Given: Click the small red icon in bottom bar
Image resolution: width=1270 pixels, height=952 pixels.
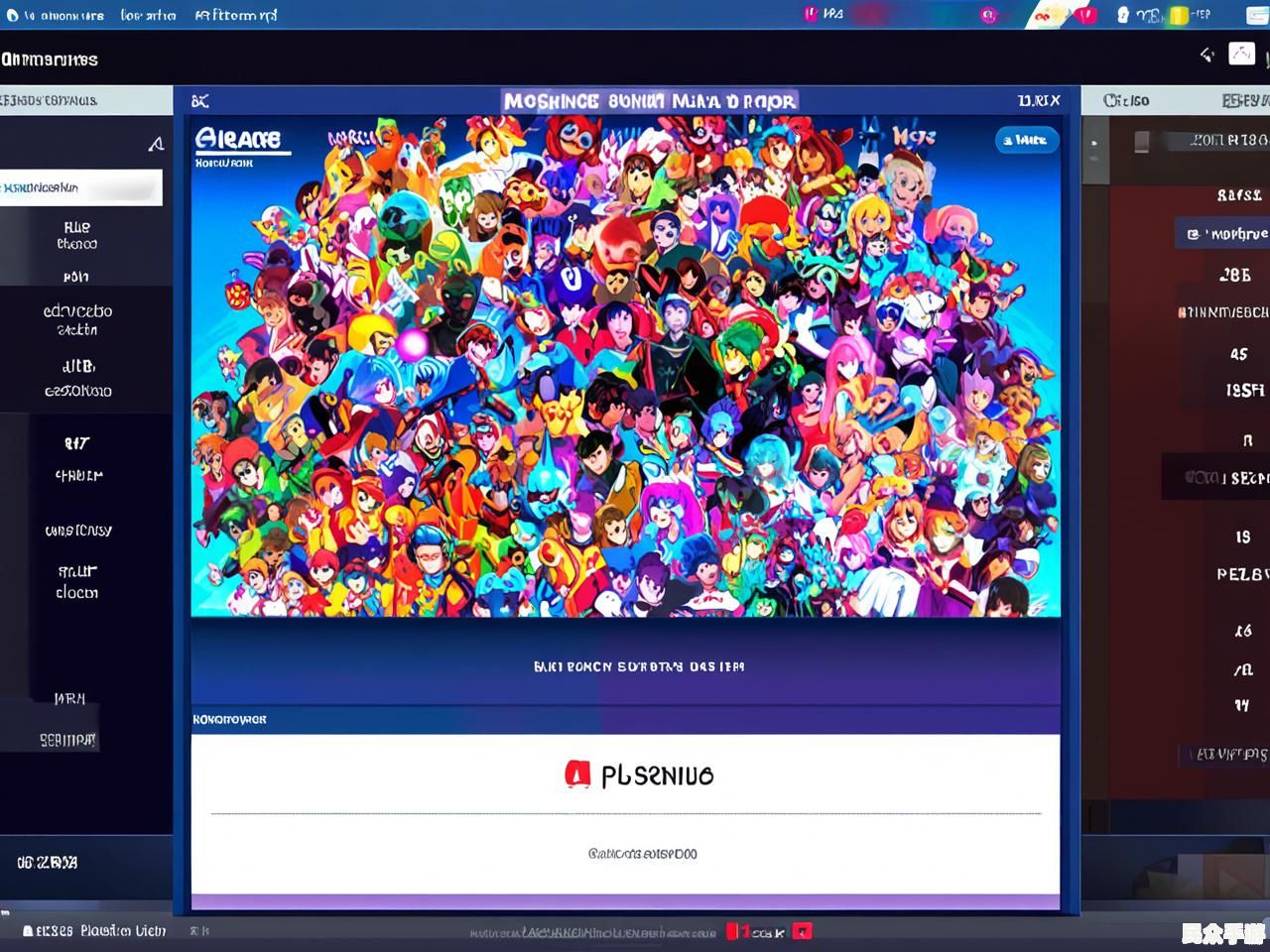Looking at the screenshot, I should pyautogui.click(x=802, y=931).
